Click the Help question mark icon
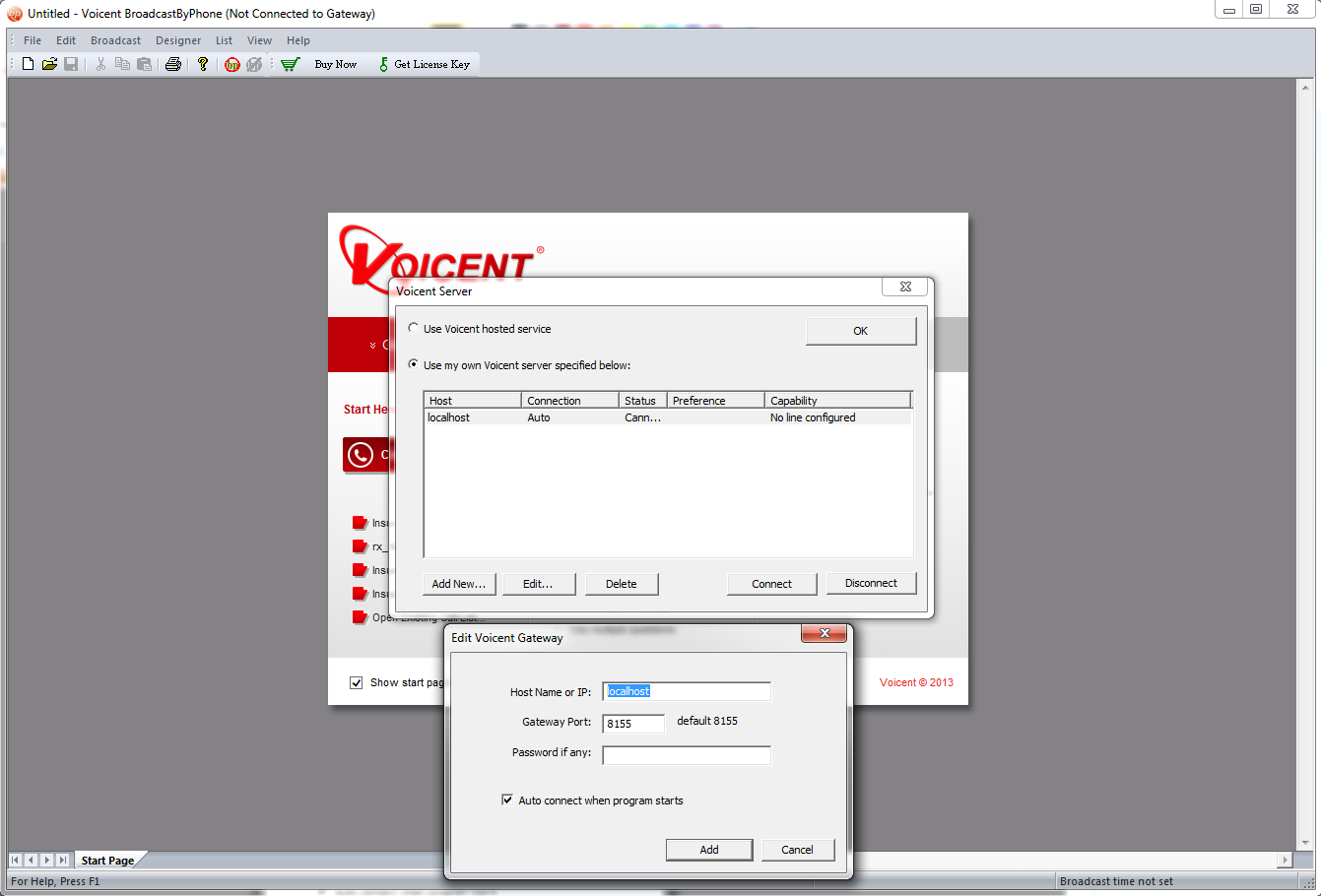 point(203,64)
